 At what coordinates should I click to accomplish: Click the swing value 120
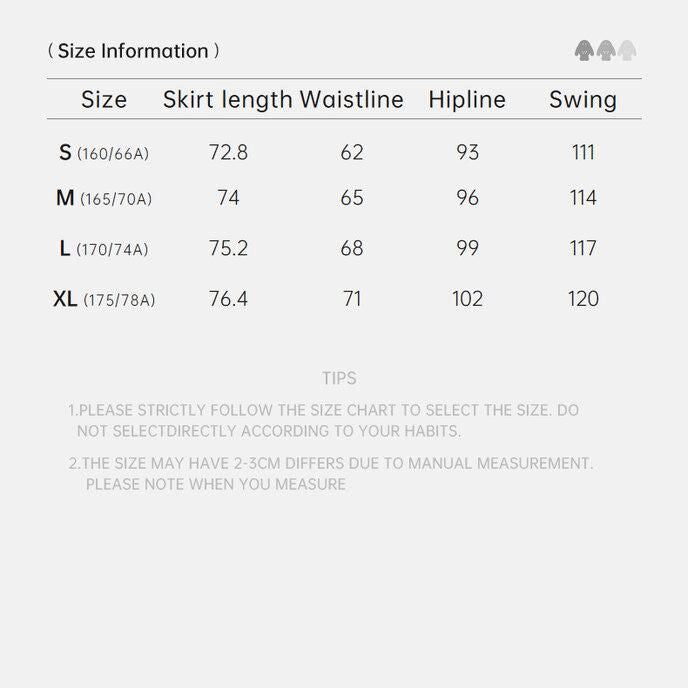point(583,299)
